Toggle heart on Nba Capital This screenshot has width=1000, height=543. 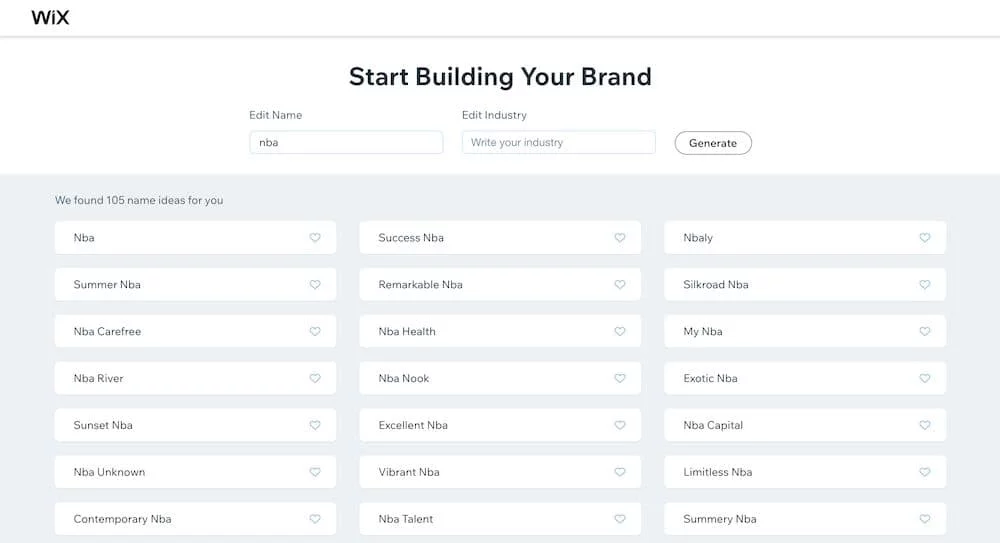point(925,425)
